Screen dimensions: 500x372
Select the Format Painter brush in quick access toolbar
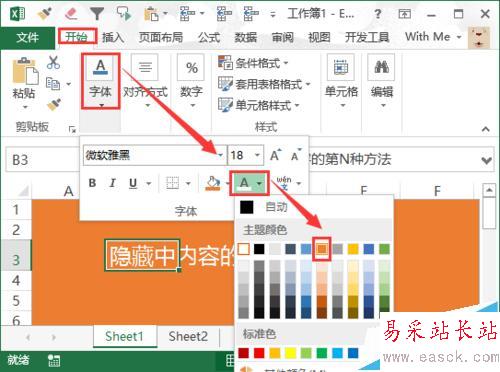(44, 14)
